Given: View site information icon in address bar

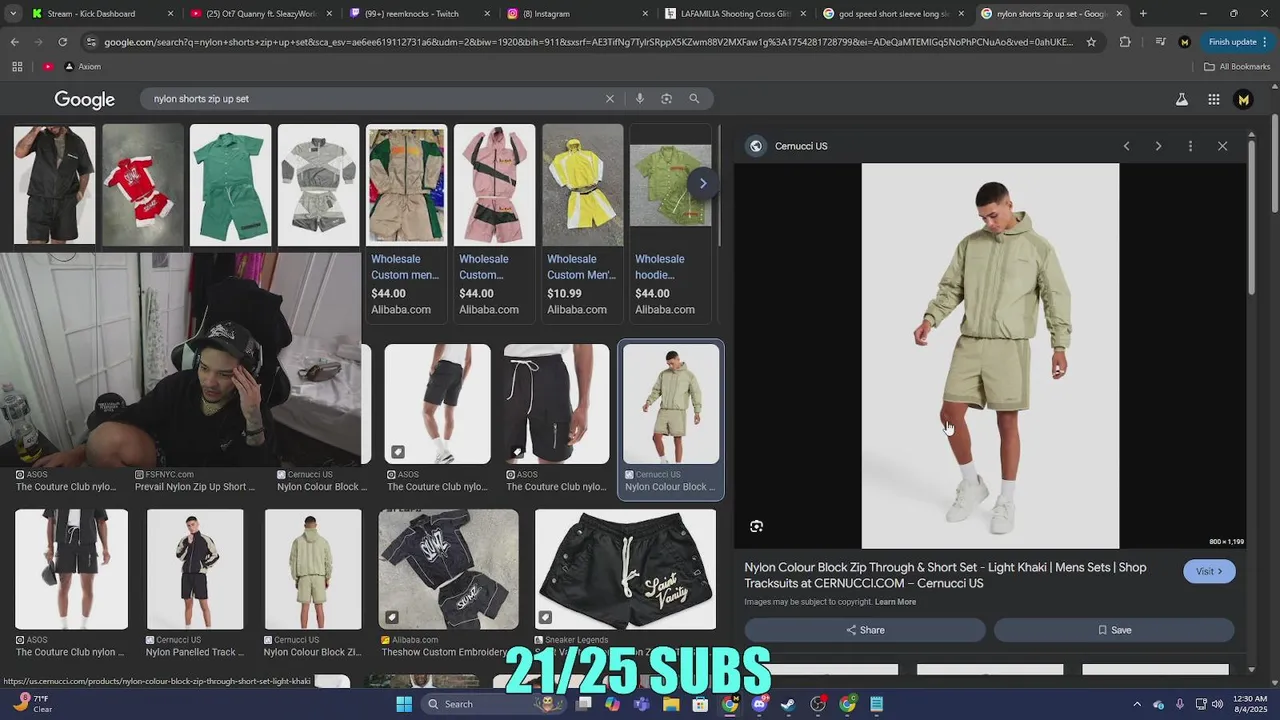Looking at the screenshot, I should tap(91, 42).
